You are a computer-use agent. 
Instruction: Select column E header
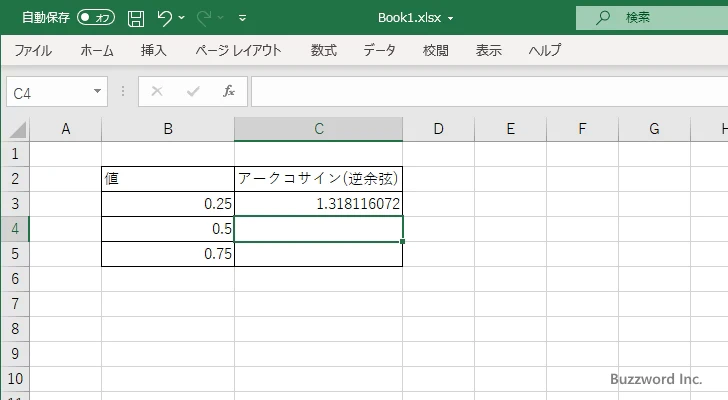pyautogui.click(x=510, y=129)
